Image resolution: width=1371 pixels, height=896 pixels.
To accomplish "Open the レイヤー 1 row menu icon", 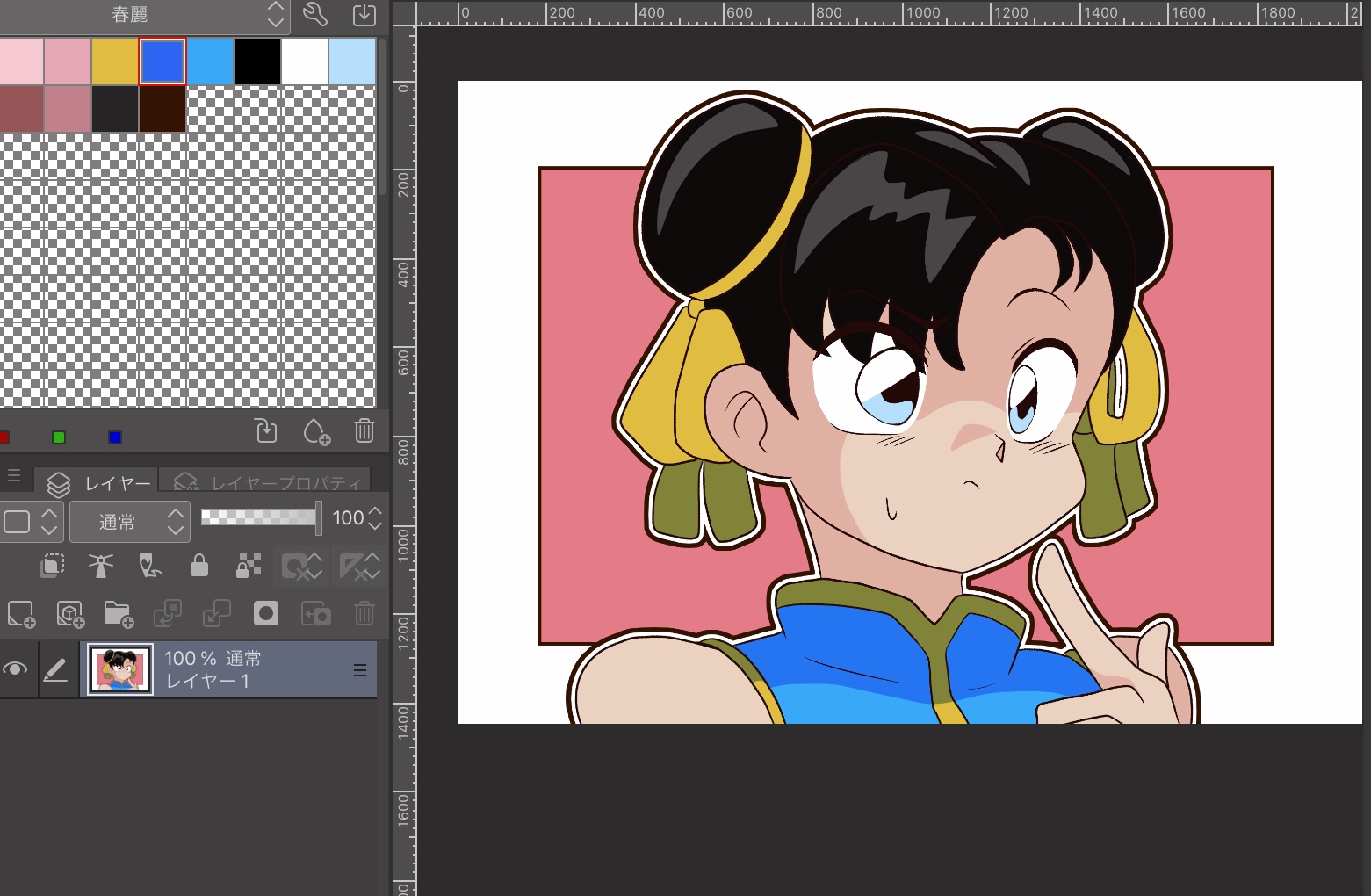I will click(x=360, y=670).
